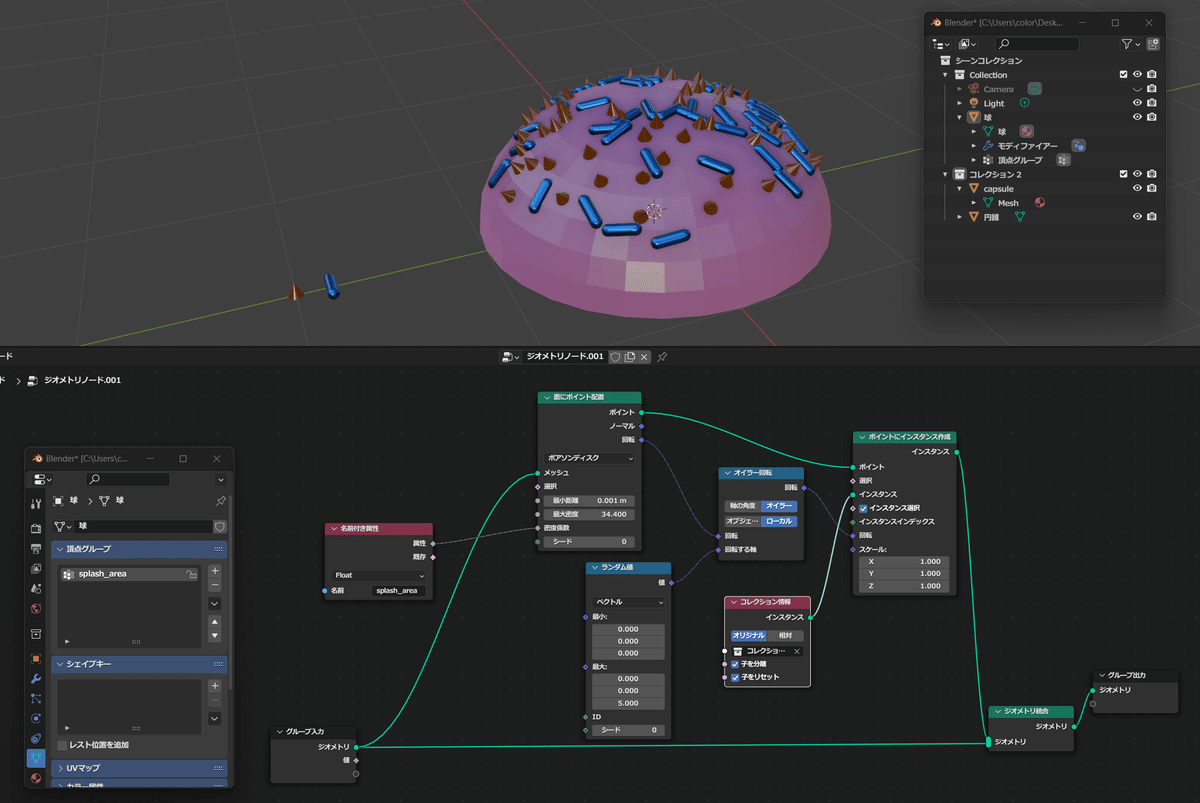Add a new vertex group with plus
The image size is (1200, 803).
[215, 572]
